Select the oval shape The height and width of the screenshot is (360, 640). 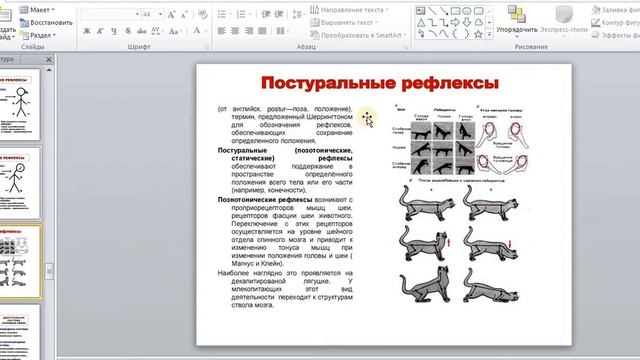click(x=467, y=11)
